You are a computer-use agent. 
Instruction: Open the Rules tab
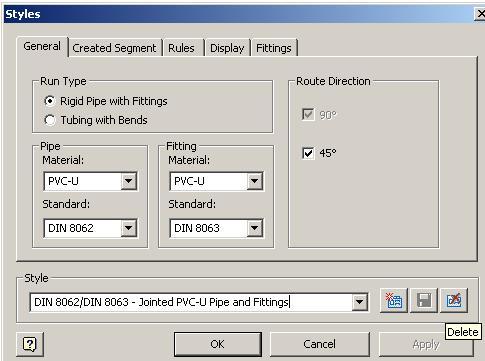(181, 48)
